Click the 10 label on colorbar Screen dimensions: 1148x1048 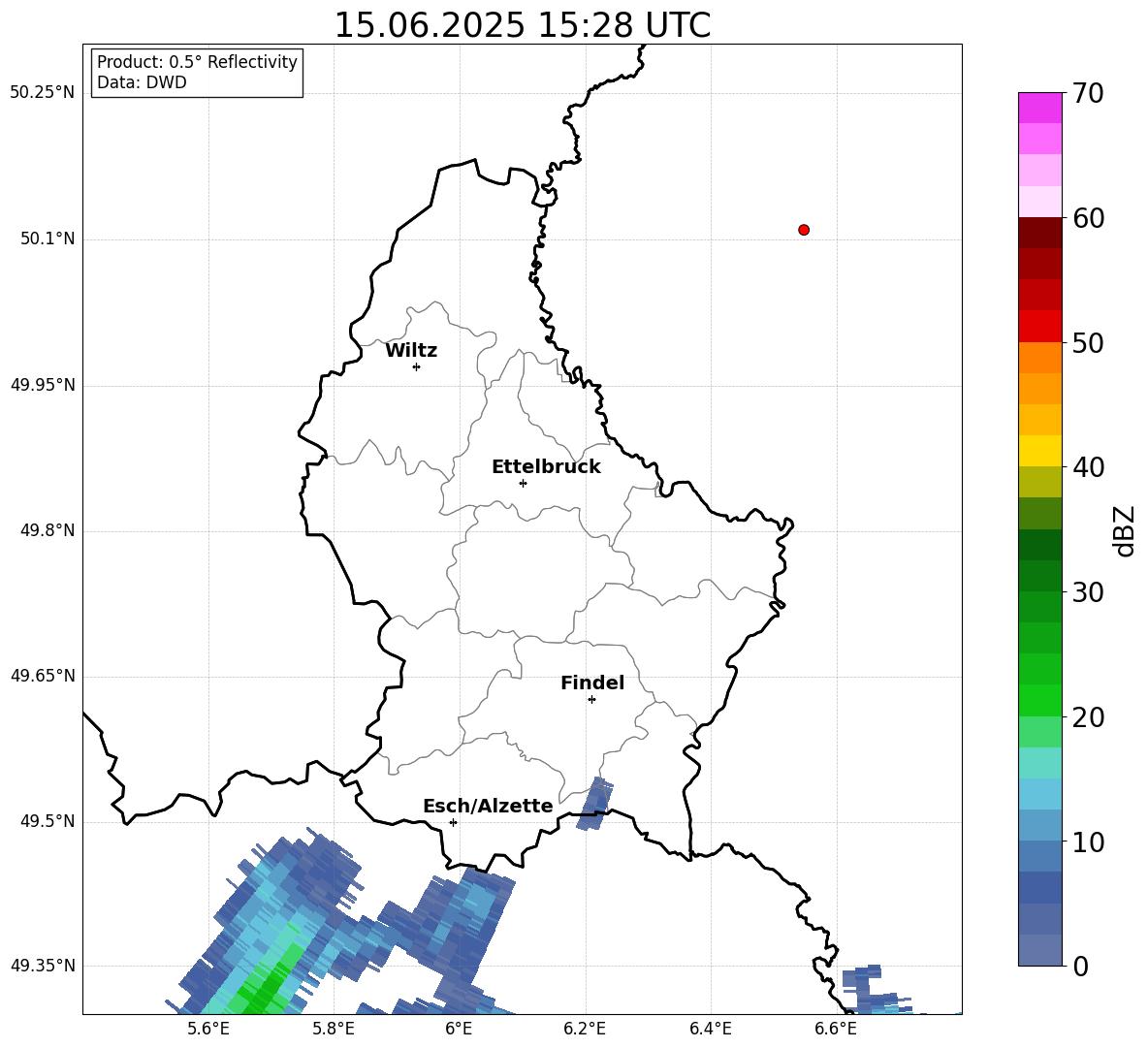click(x=1088, y=842)
